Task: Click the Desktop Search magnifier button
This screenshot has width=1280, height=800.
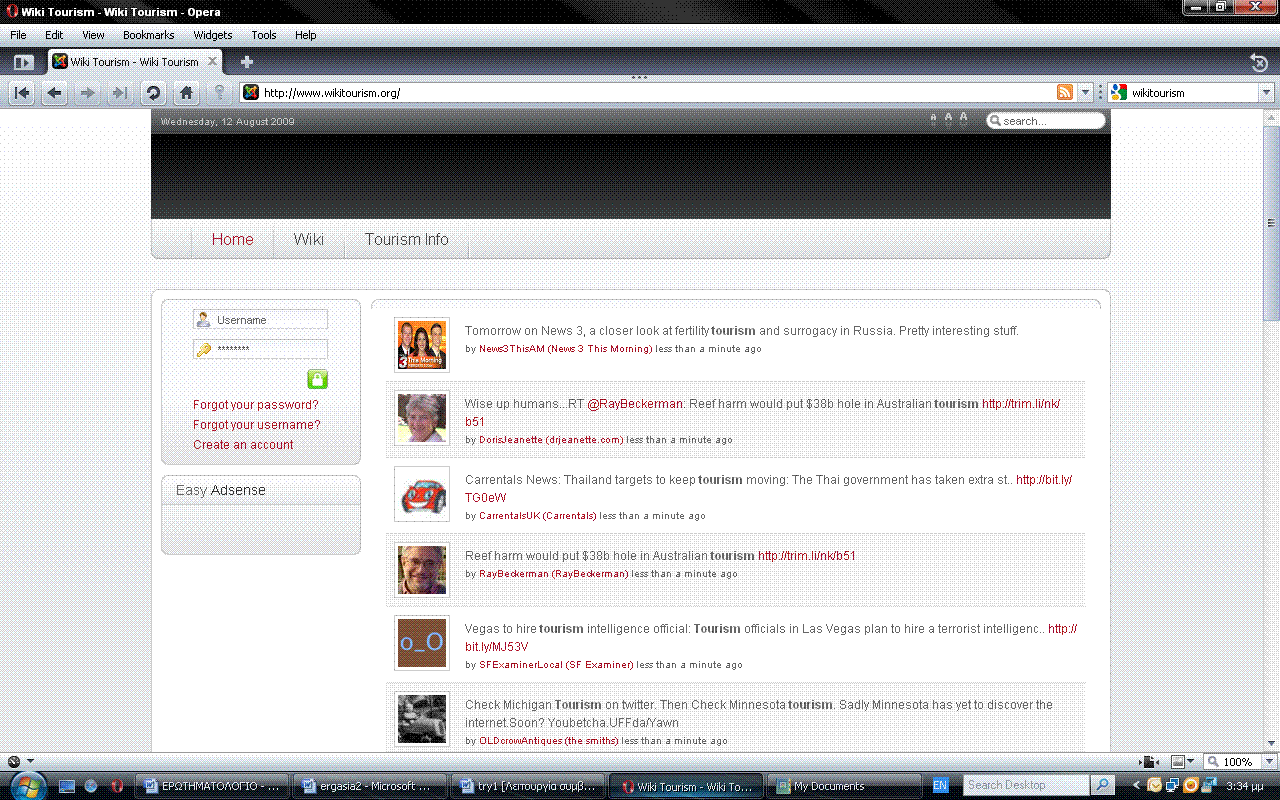Action: click(1102, 786)
